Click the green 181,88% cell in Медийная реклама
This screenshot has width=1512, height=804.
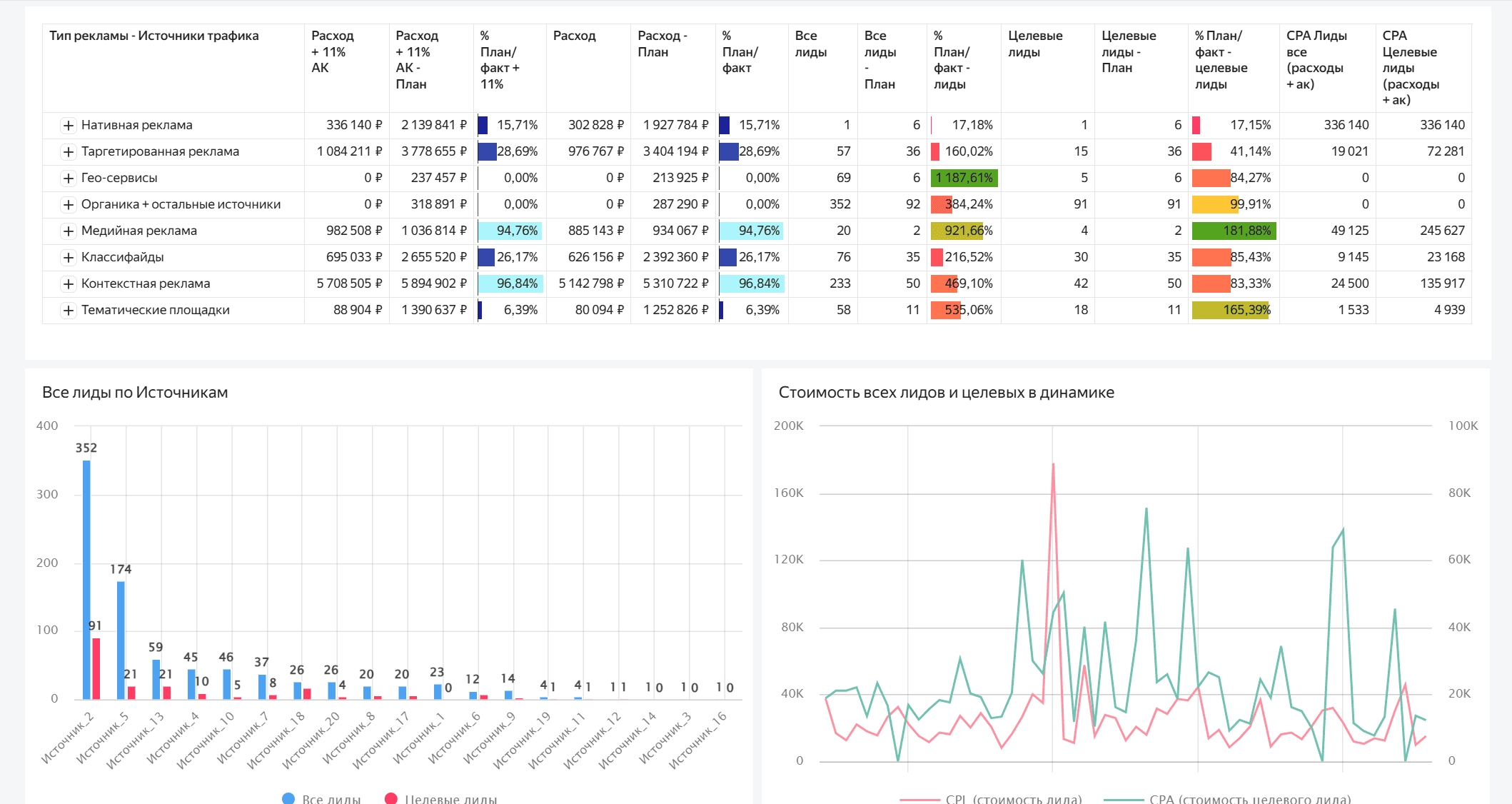pyautogui.click(x=1234, y=231)
